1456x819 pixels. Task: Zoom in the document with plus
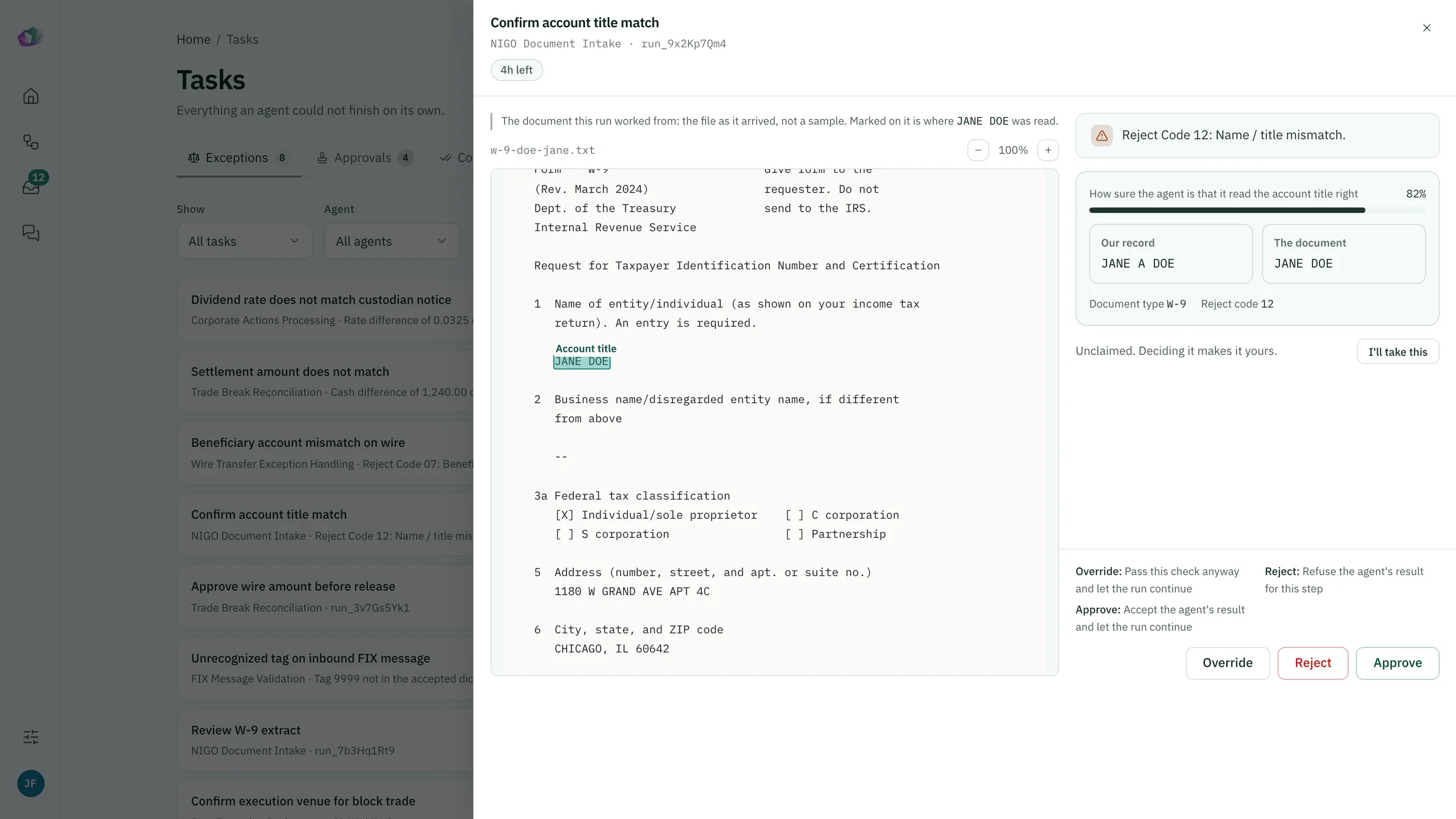pyautogui.click(x=1048, y=150)
